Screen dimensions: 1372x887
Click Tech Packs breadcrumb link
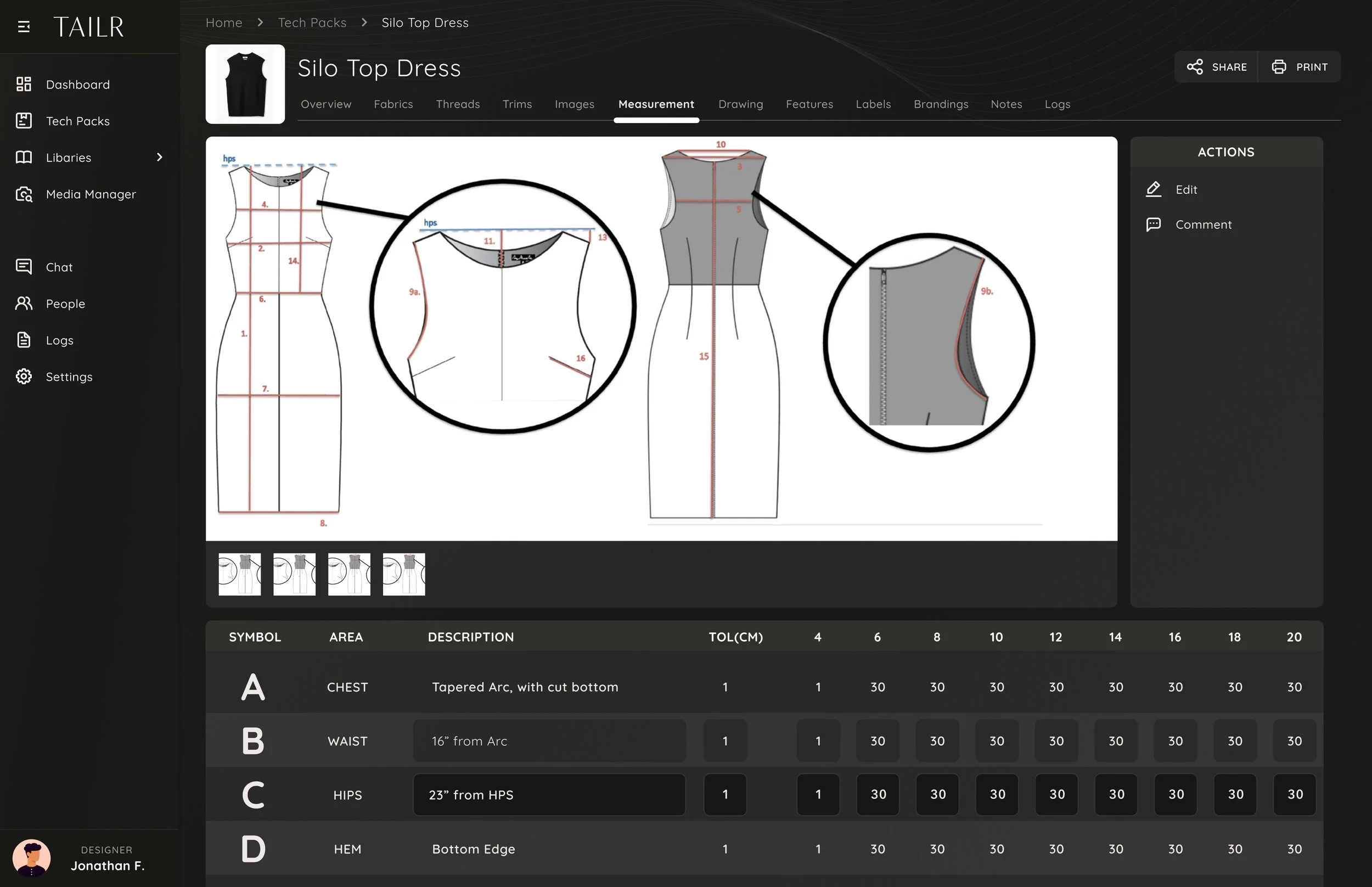coord(312,23)
